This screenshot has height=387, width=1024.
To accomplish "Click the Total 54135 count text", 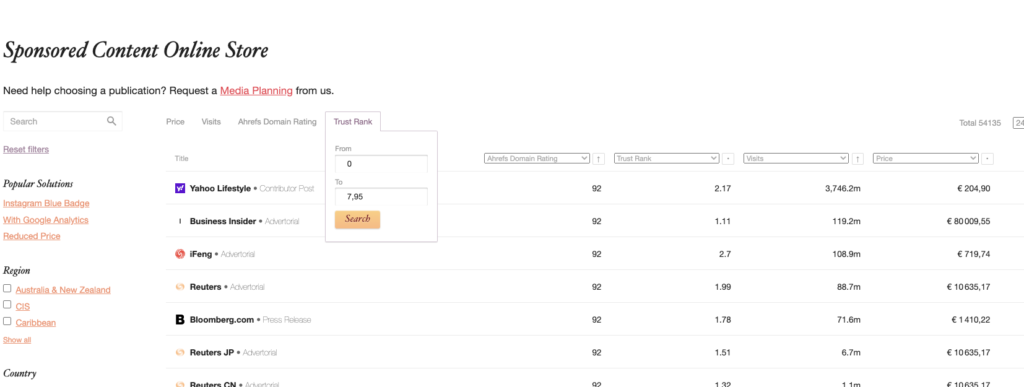I will click(980, 123).
